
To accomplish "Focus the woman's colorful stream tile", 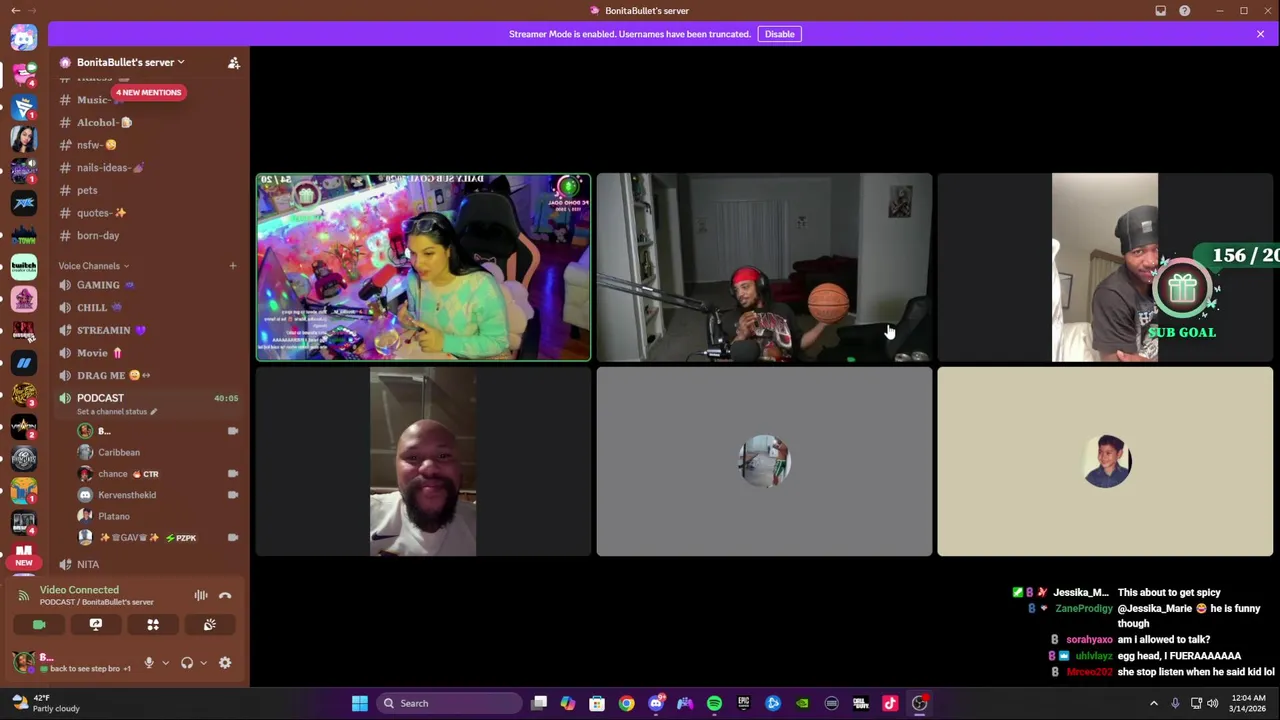I will click(423, 267).
